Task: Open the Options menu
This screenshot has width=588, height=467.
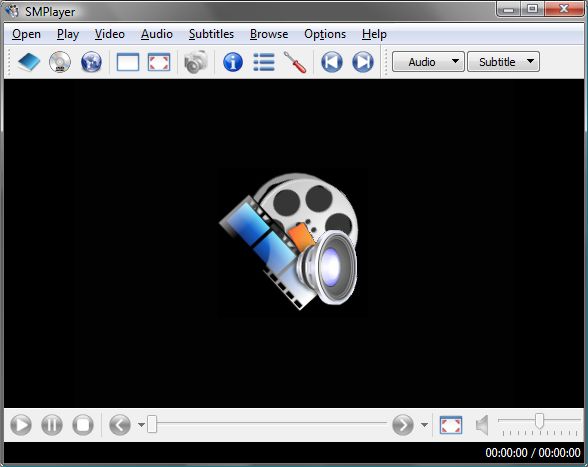Action: point(325,34)
